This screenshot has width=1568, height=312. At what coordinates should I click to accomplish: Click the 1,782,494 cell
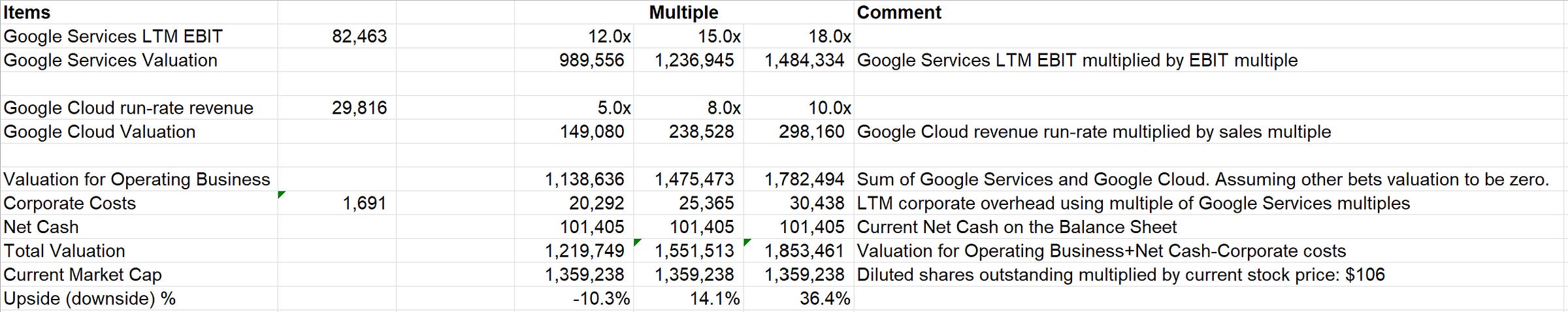798,179
